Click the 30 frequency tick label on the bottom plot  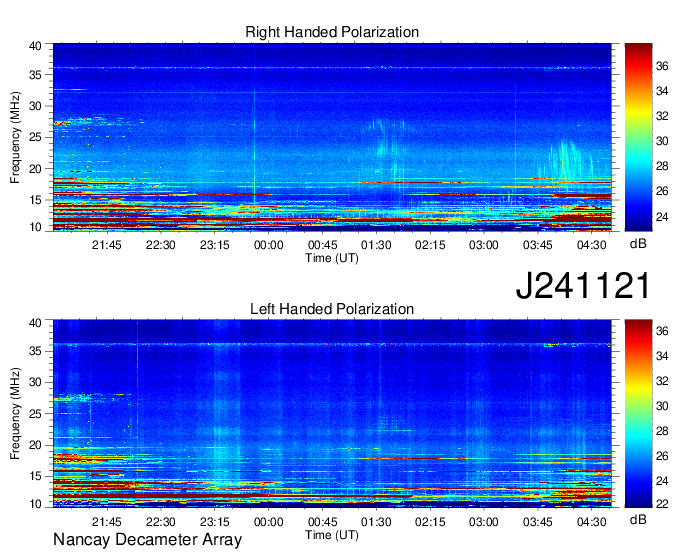pos(35,382)
